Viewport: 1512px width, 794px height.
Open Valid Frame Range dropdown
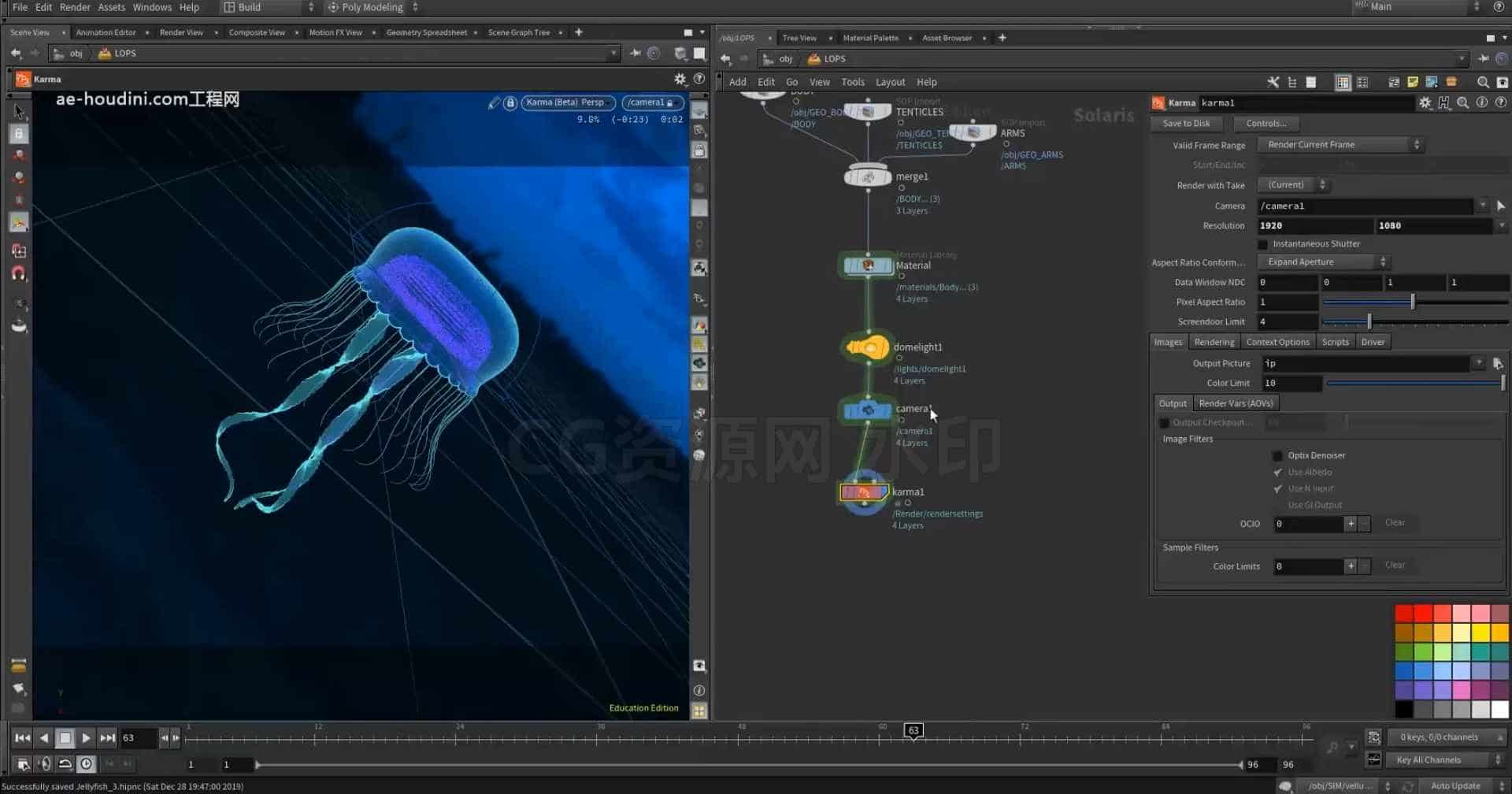[x=1342, y=145]
